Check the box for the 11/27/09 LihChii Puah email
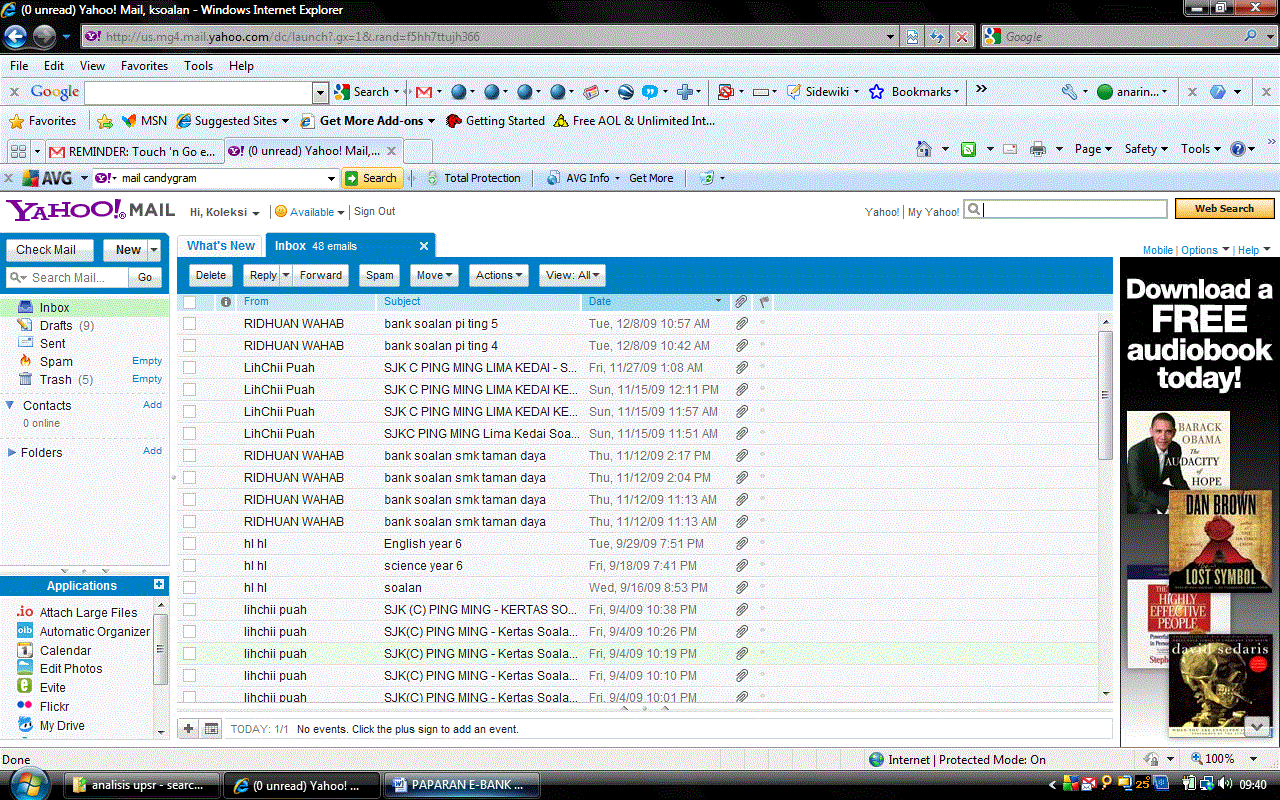Image resolution: width=1280 pixels, height=800 pixels. click(x=189, y=368)
